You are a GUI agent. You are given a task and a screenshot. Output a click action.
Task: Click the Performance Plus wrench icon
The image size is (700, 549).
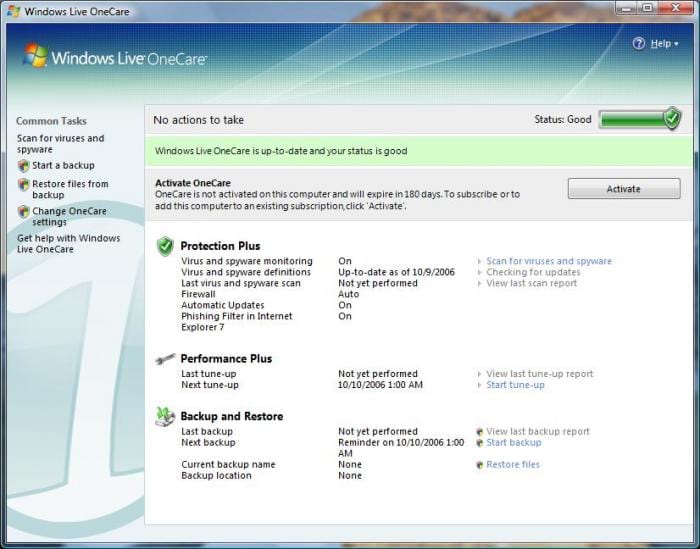(x=165, y=359)
